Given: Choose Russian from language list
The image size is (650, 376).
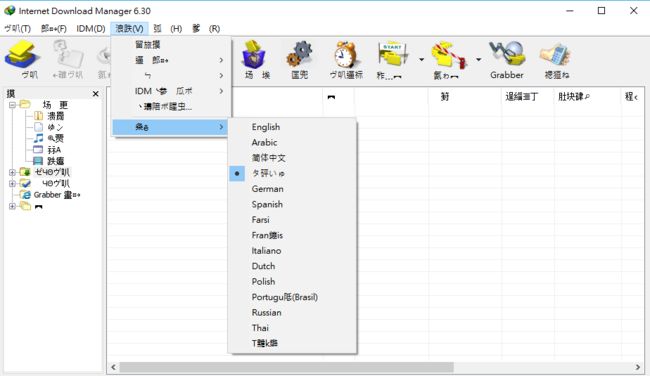Looking at the screenshot, I should (x=267, y=313).
